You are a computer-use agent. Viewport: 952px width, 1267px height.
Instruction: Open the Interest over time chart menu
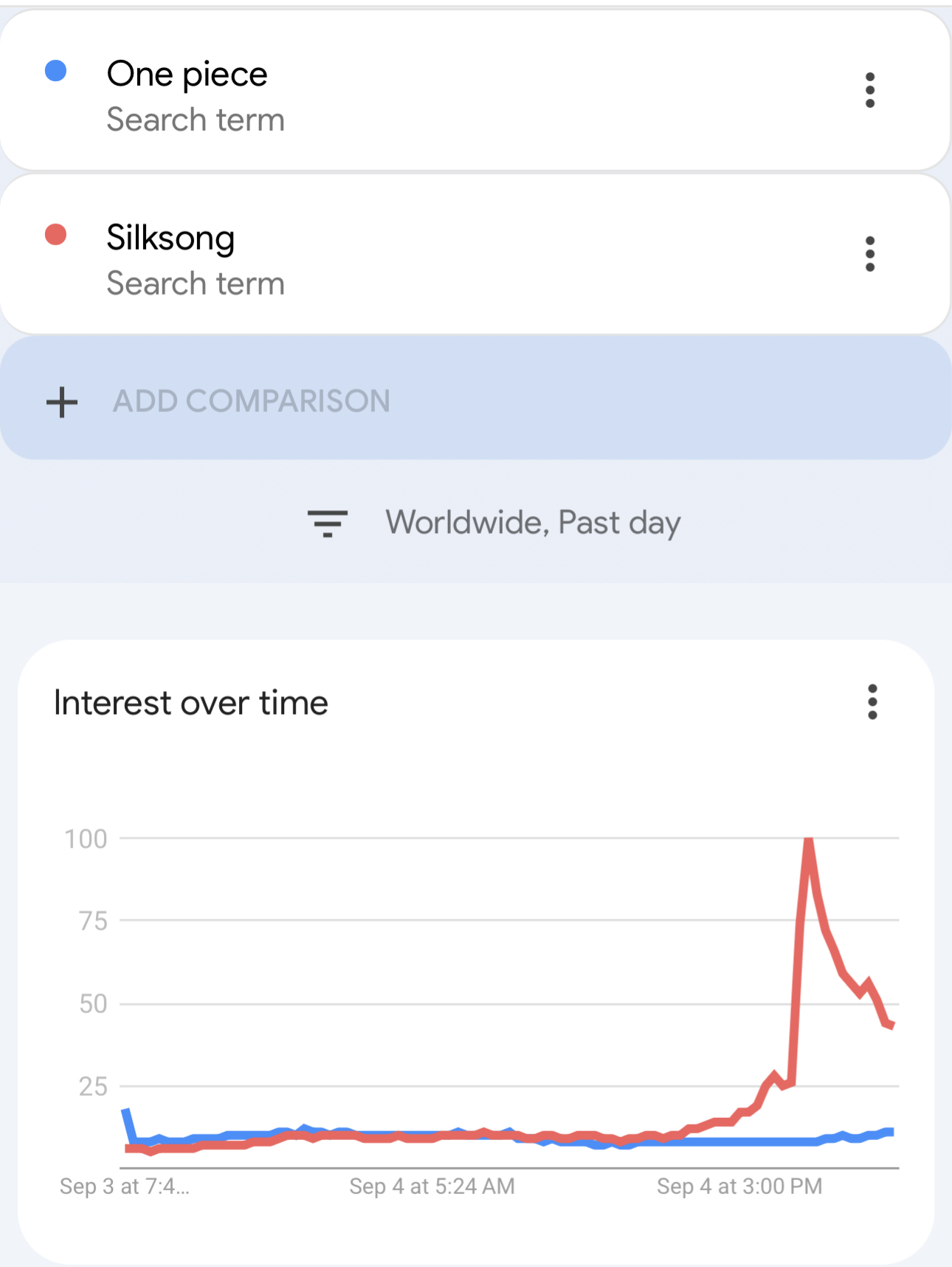[872, 701]
